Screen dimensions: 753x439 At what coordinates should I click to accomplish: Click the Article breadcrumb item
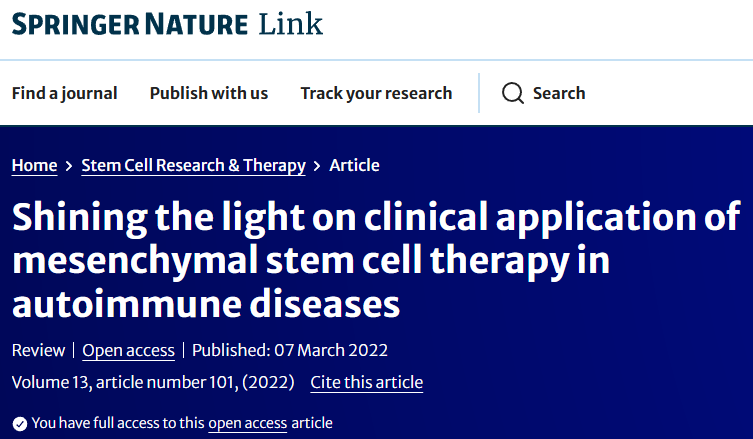pyautogui.click(x=354, y=165)
